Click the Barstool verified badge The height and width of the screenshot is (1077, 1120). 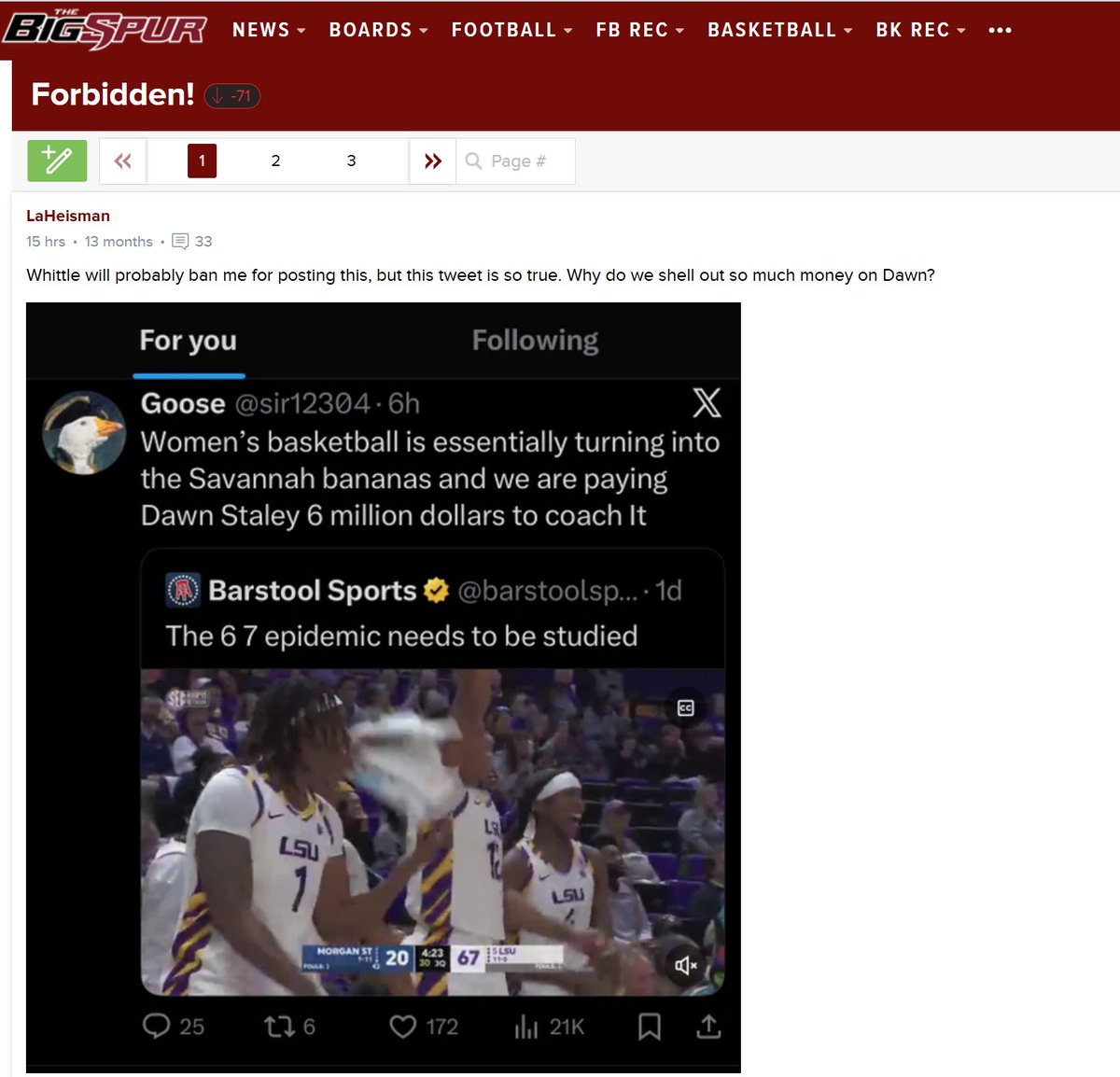click(436, 590)
